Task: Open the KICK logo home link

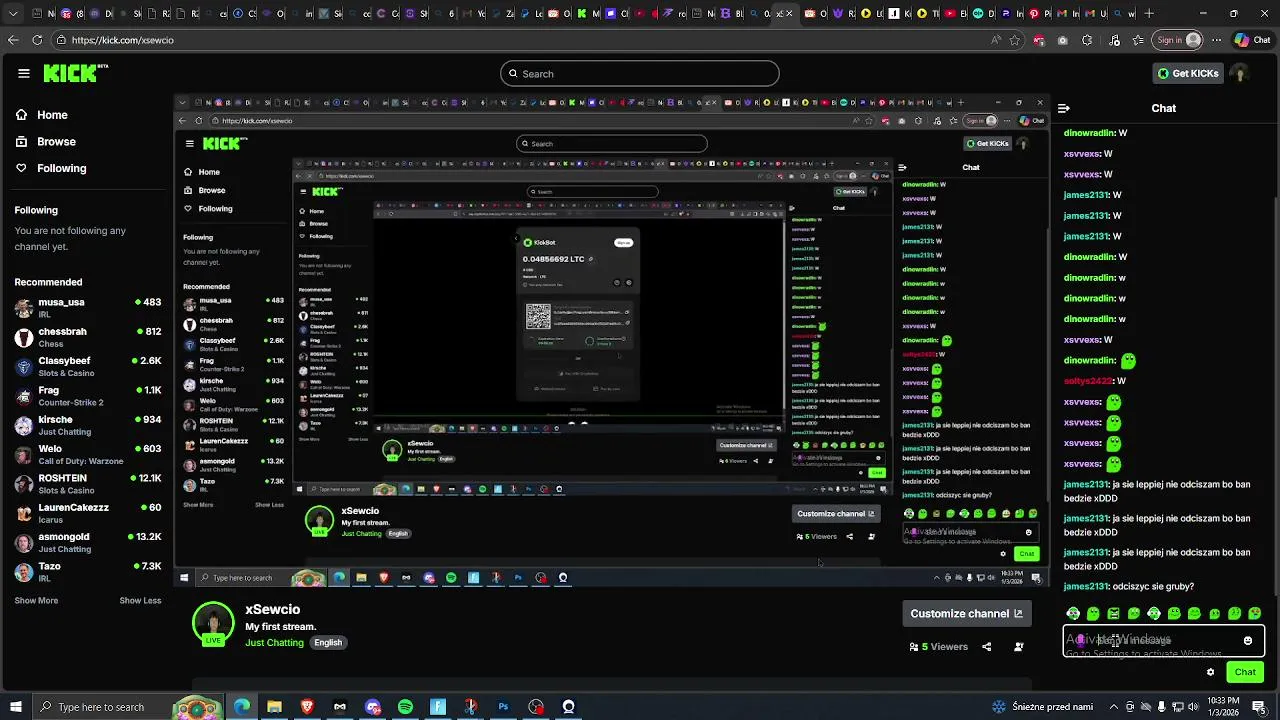Action: coord(76,73)
